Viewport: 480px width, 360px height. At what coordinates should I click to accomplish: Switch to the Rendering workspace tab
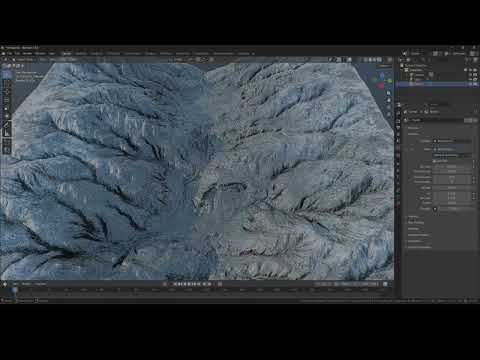point(183,53)
